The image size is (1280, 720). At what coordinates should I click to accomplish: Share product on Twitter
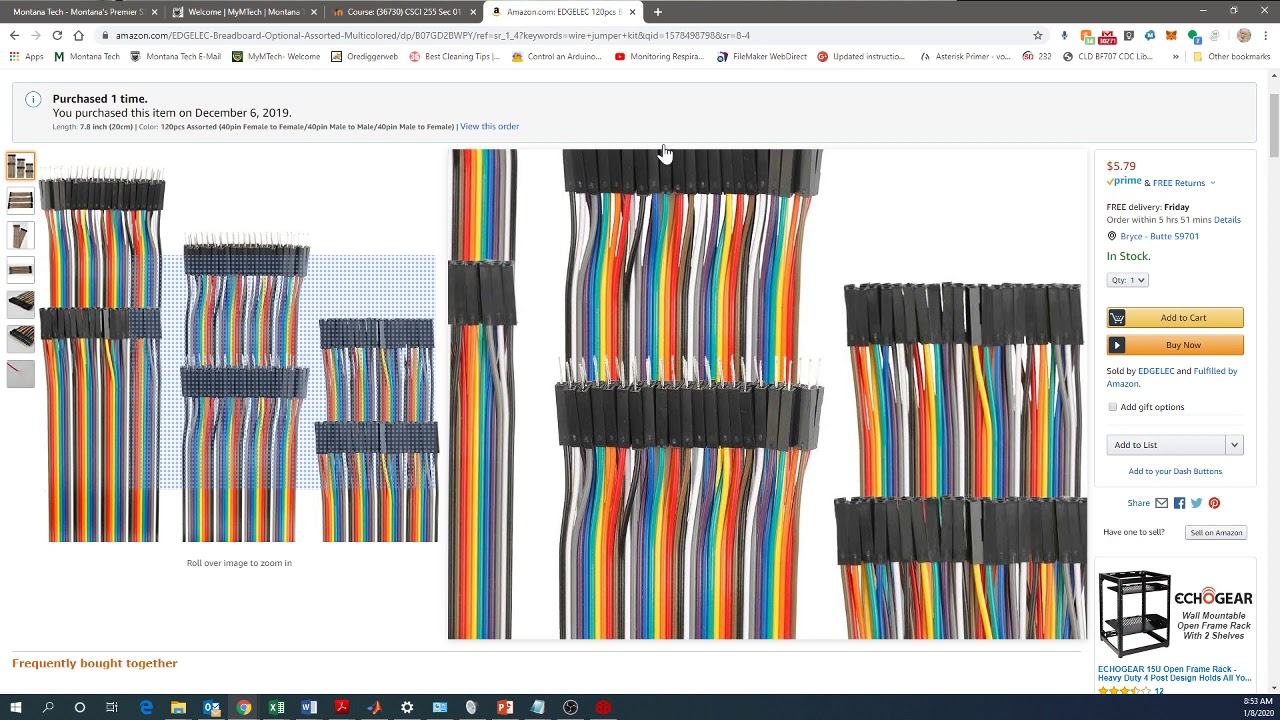(x=1196, y=503)
